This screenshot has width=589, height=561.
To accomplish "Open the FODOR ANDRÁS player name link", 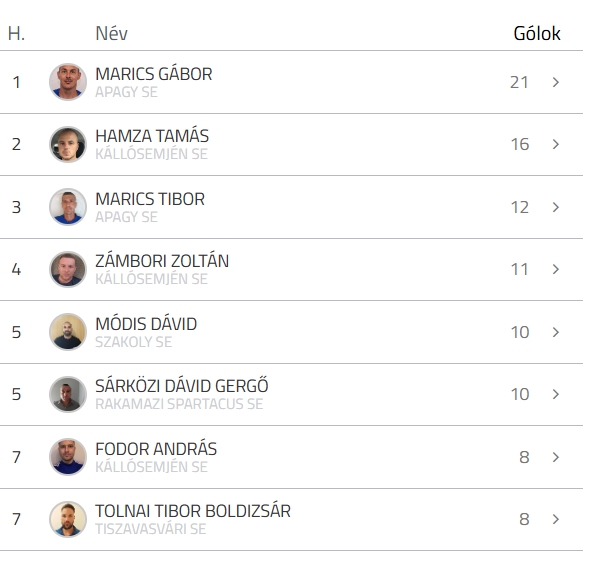I will 156,449.
